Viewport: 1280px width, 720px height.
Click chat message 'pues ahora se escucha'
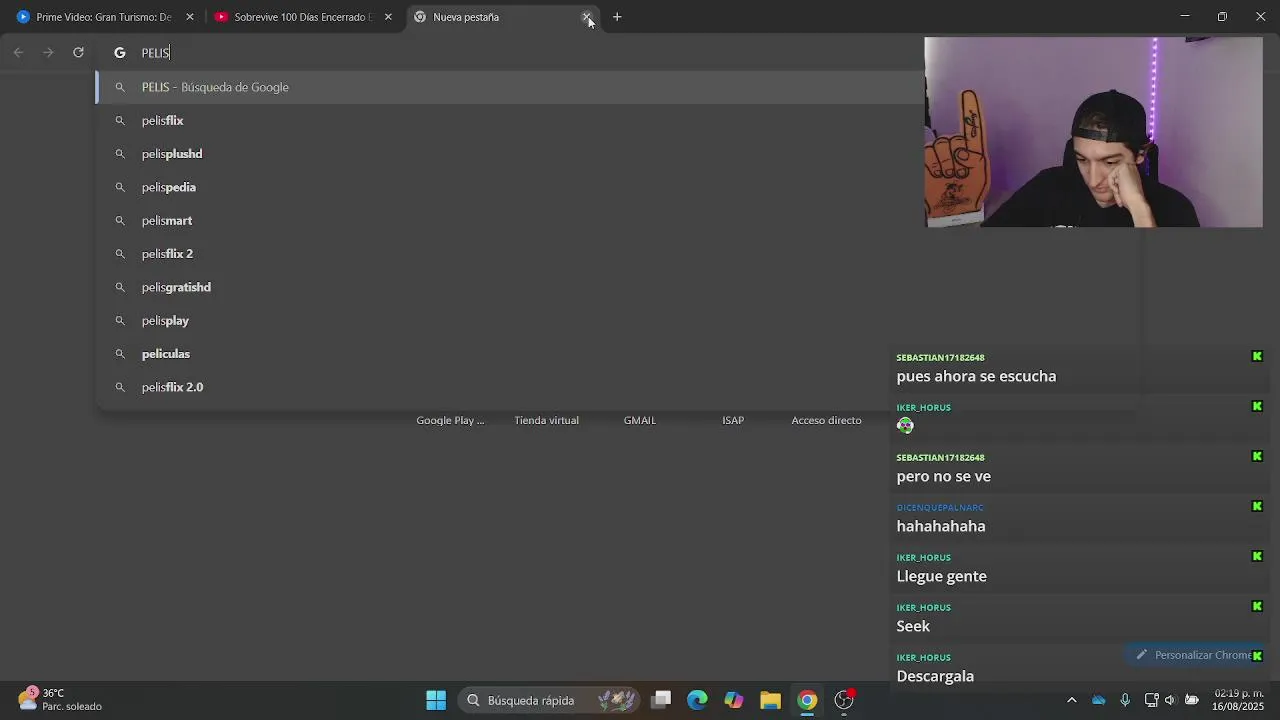976,376
